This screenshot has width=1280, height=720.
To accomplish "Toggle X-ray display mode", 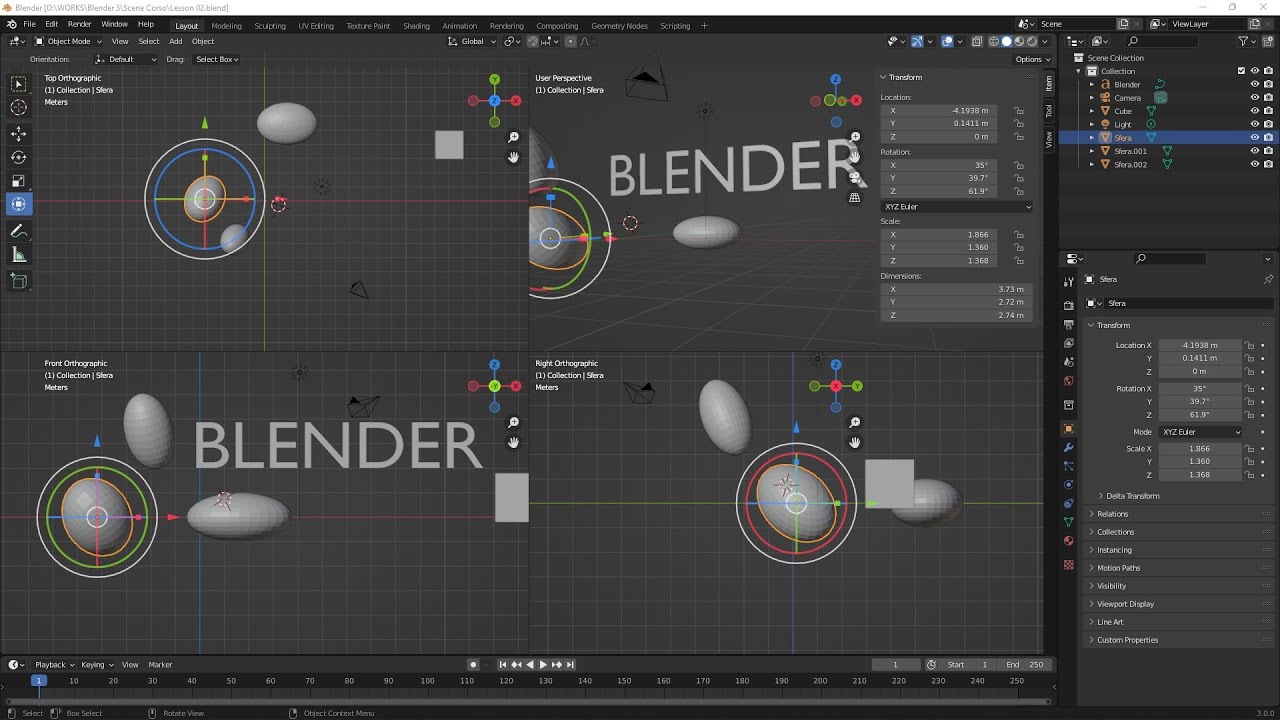I will tap(978, 41).
